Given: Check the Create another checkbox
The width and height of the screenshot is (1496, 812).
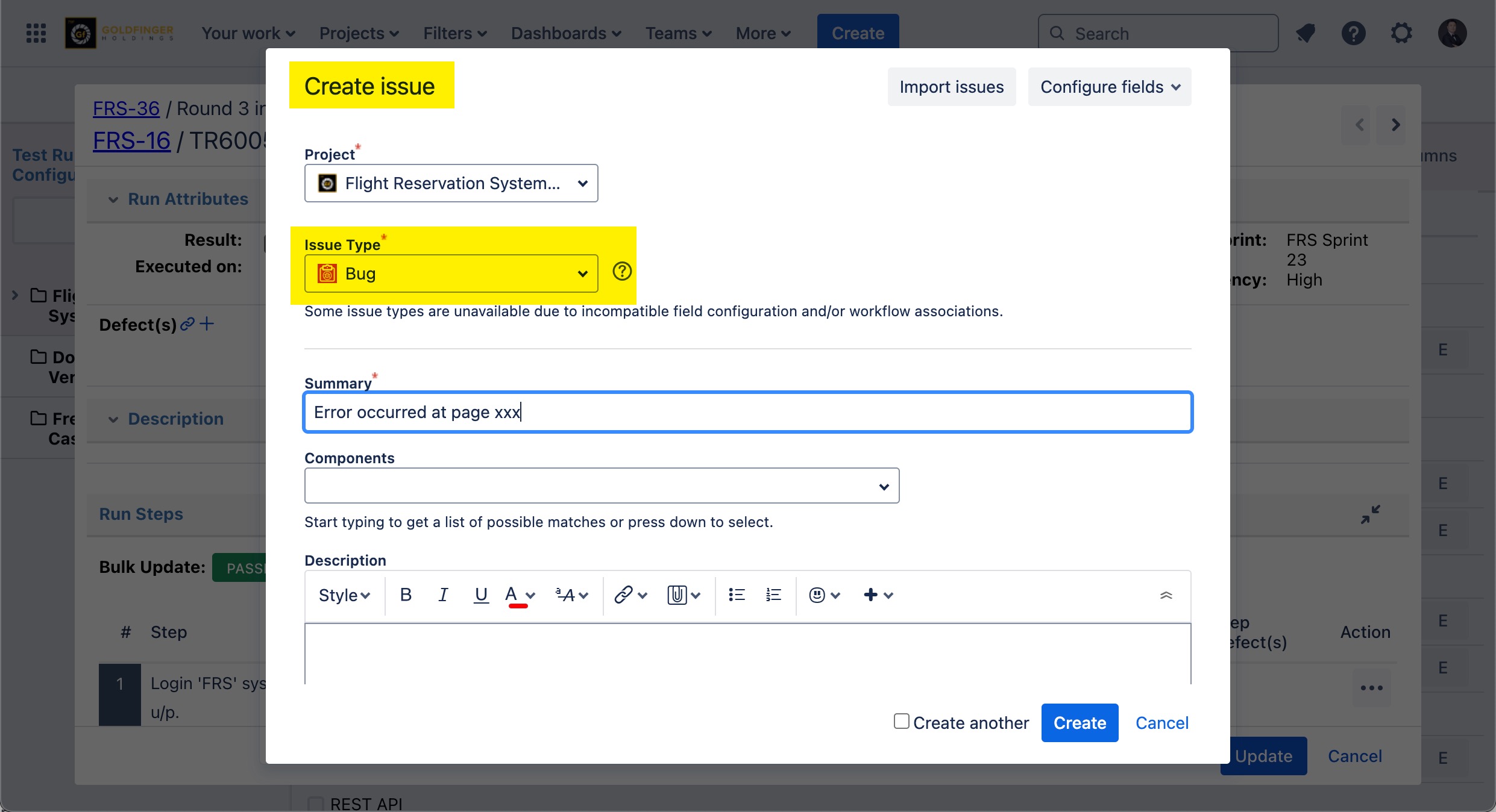Looking at the screenshot, I should [x=901, y=721].
